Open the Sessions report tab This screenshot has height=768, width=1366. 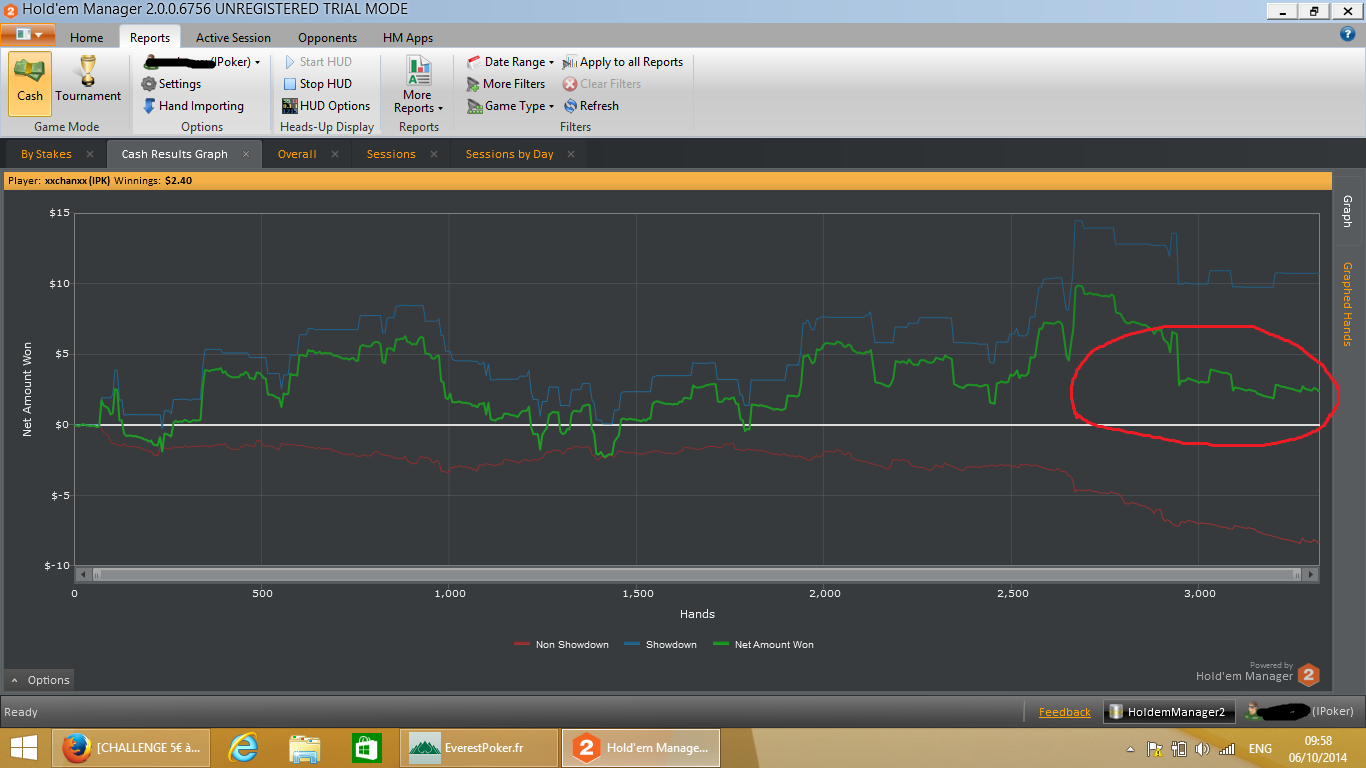click(x=391, y=154)
